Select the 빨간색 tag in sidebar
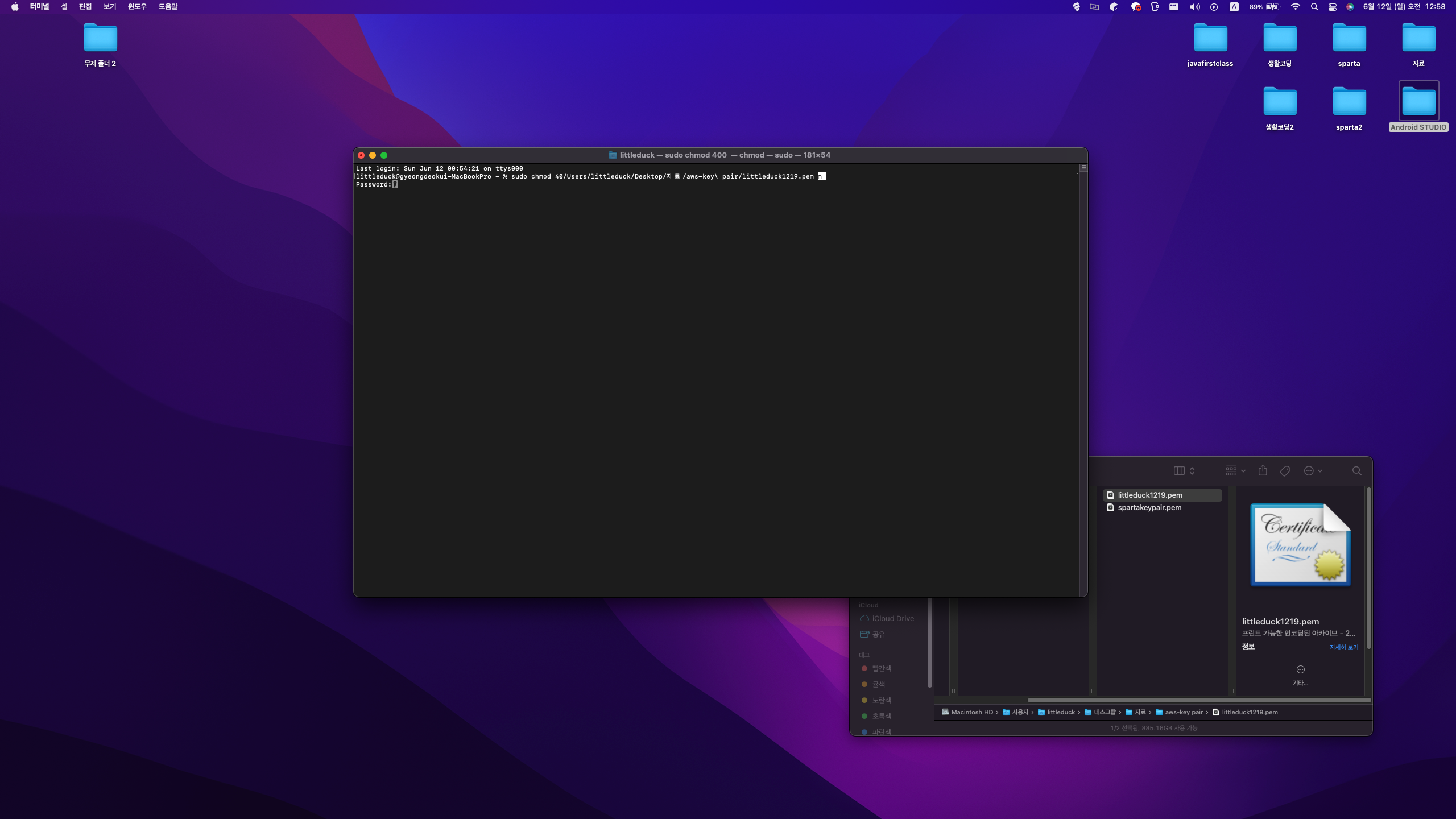This screenshot has width=1456, height=819. point(876,668)
